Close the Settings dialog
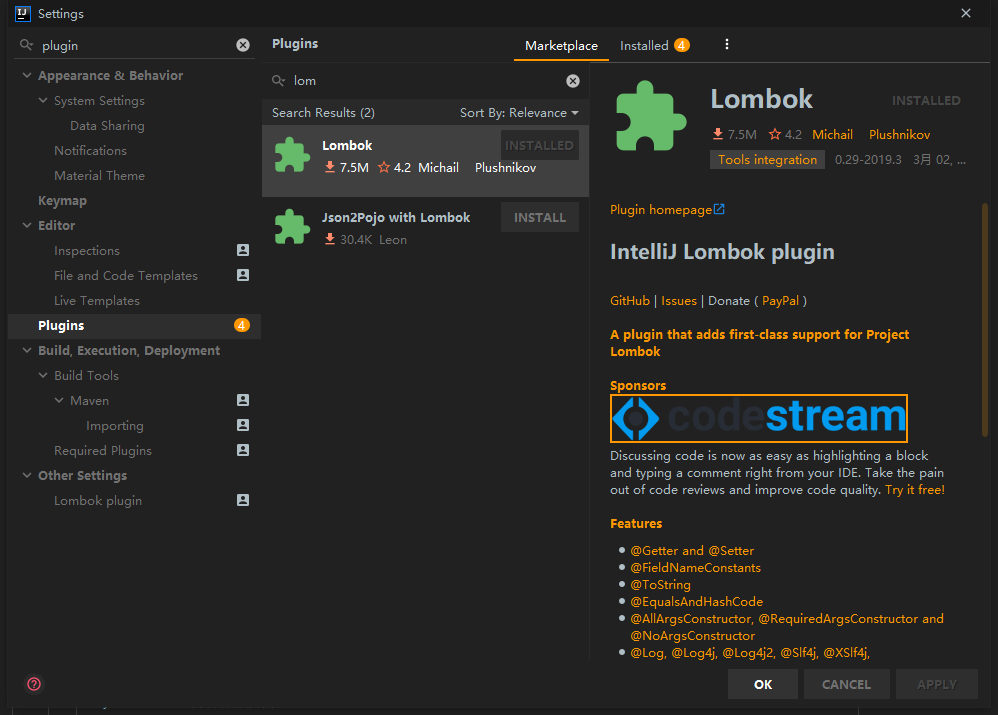Image resolution: width=998 pixels, height=715 pixels. [966, 13]
